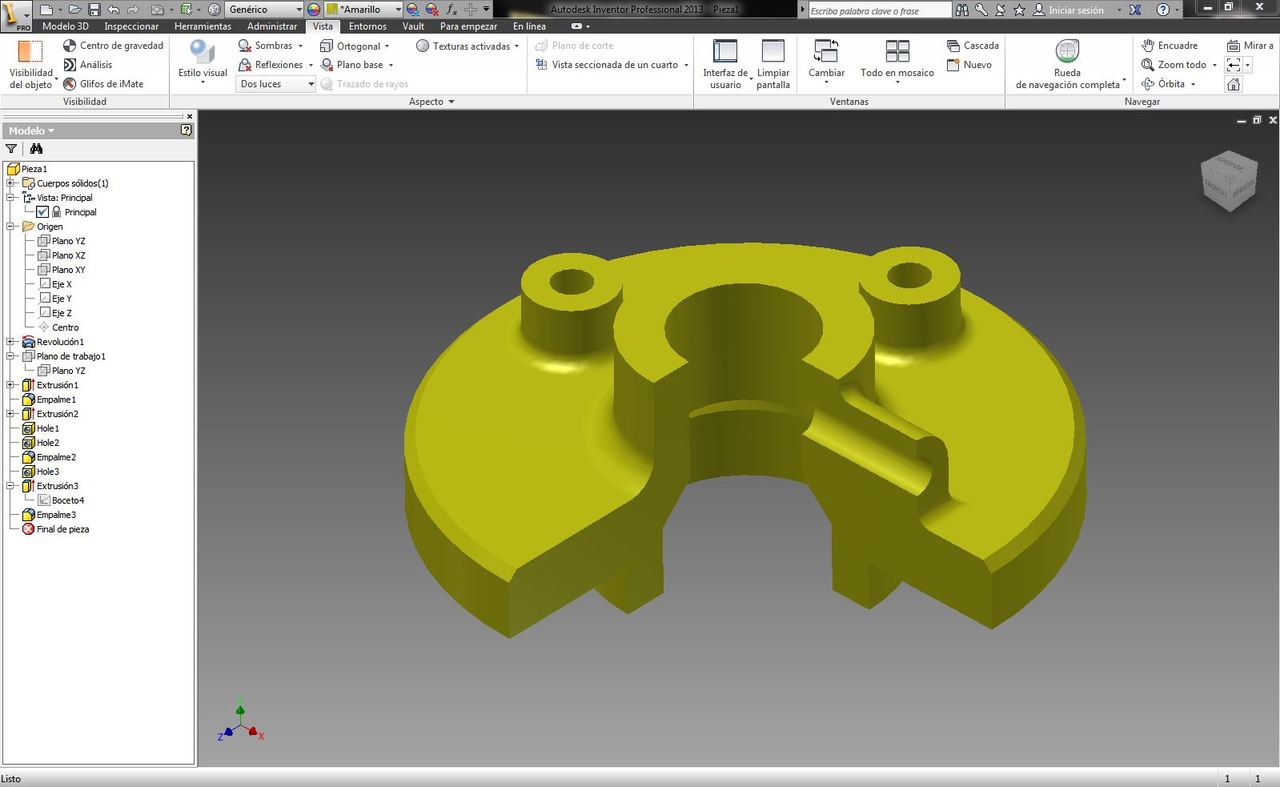This screenshot has height=787, width=1280.
Task: Switch to the Inspeccionar tab
Action: [132, 26]
